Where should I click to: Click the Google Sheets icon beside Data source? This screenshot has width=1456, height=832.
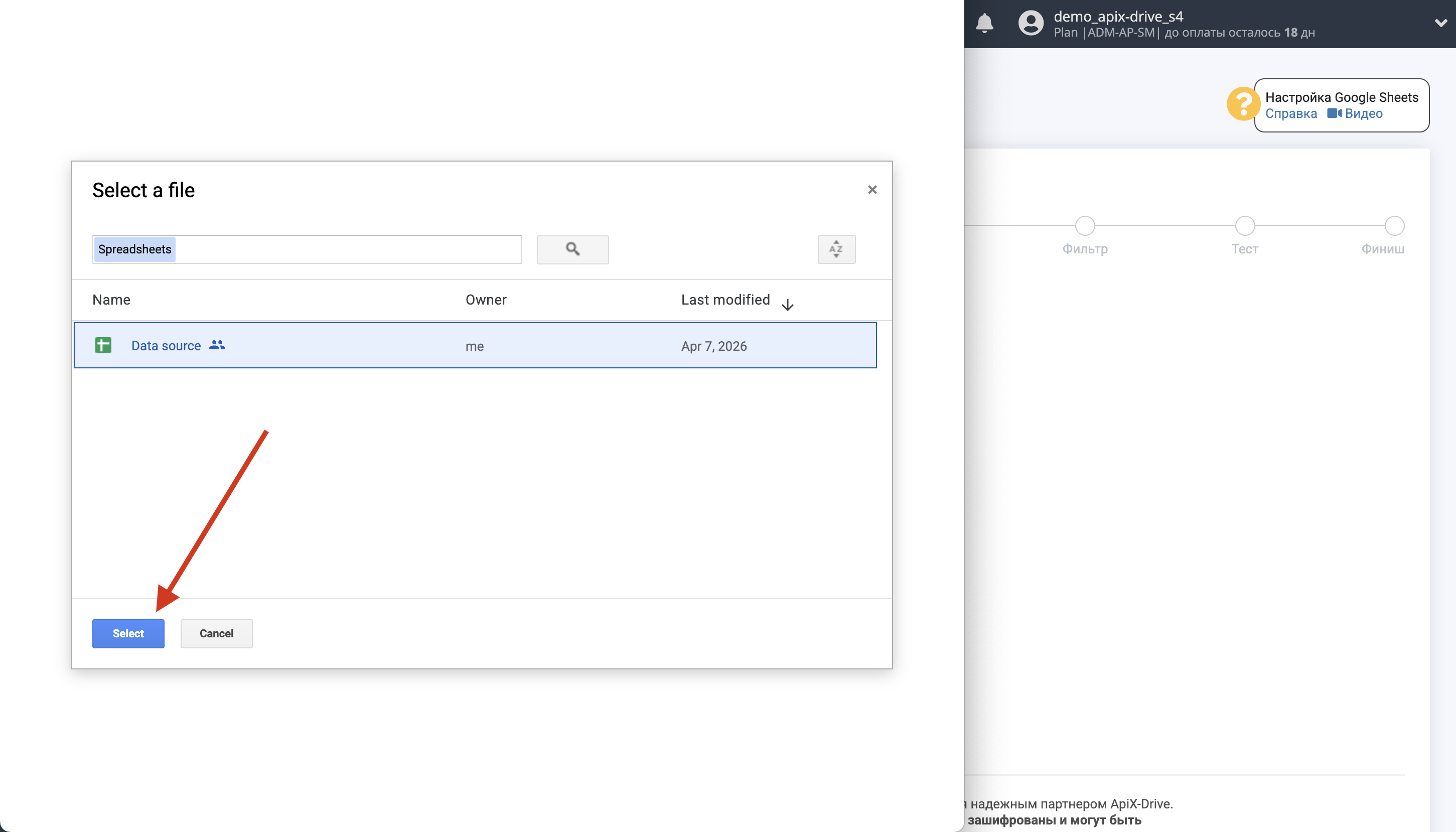coord(103,345)
